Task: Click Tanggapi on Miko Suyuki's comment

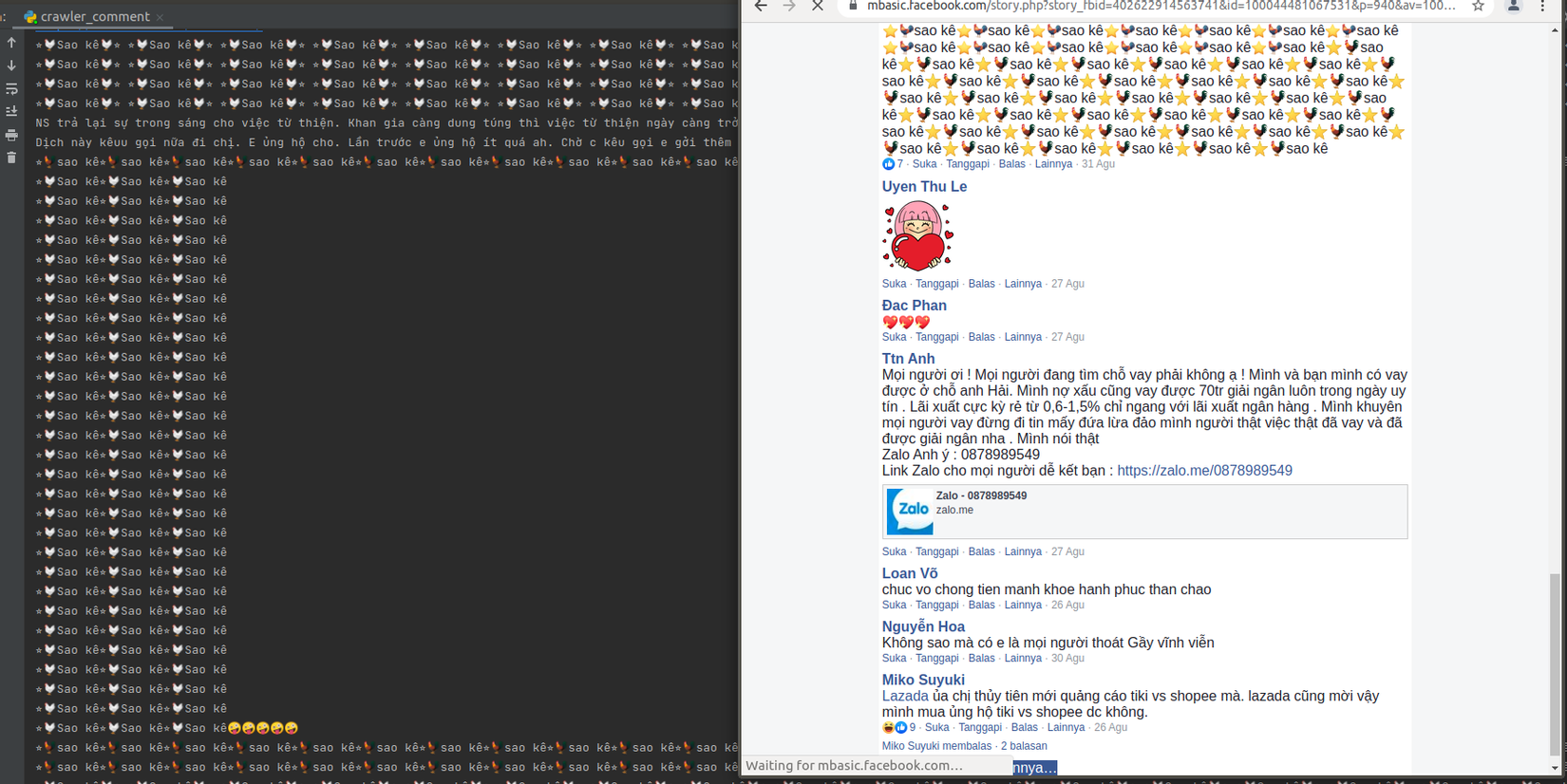Action: 980,728
